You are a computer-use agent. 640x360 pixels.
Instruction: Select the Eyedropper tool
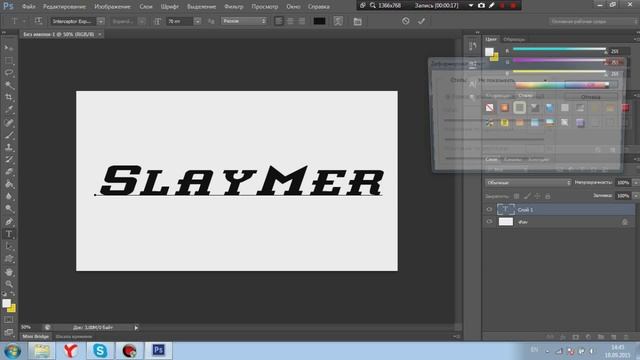9,109
